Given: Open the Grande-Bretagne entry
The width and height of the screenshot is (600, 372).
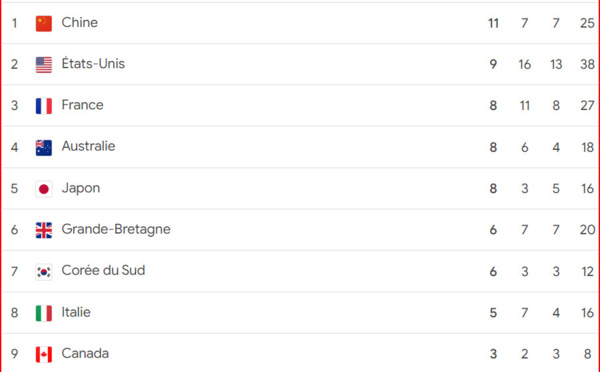Looking at the screenshot, I should 116,229.
